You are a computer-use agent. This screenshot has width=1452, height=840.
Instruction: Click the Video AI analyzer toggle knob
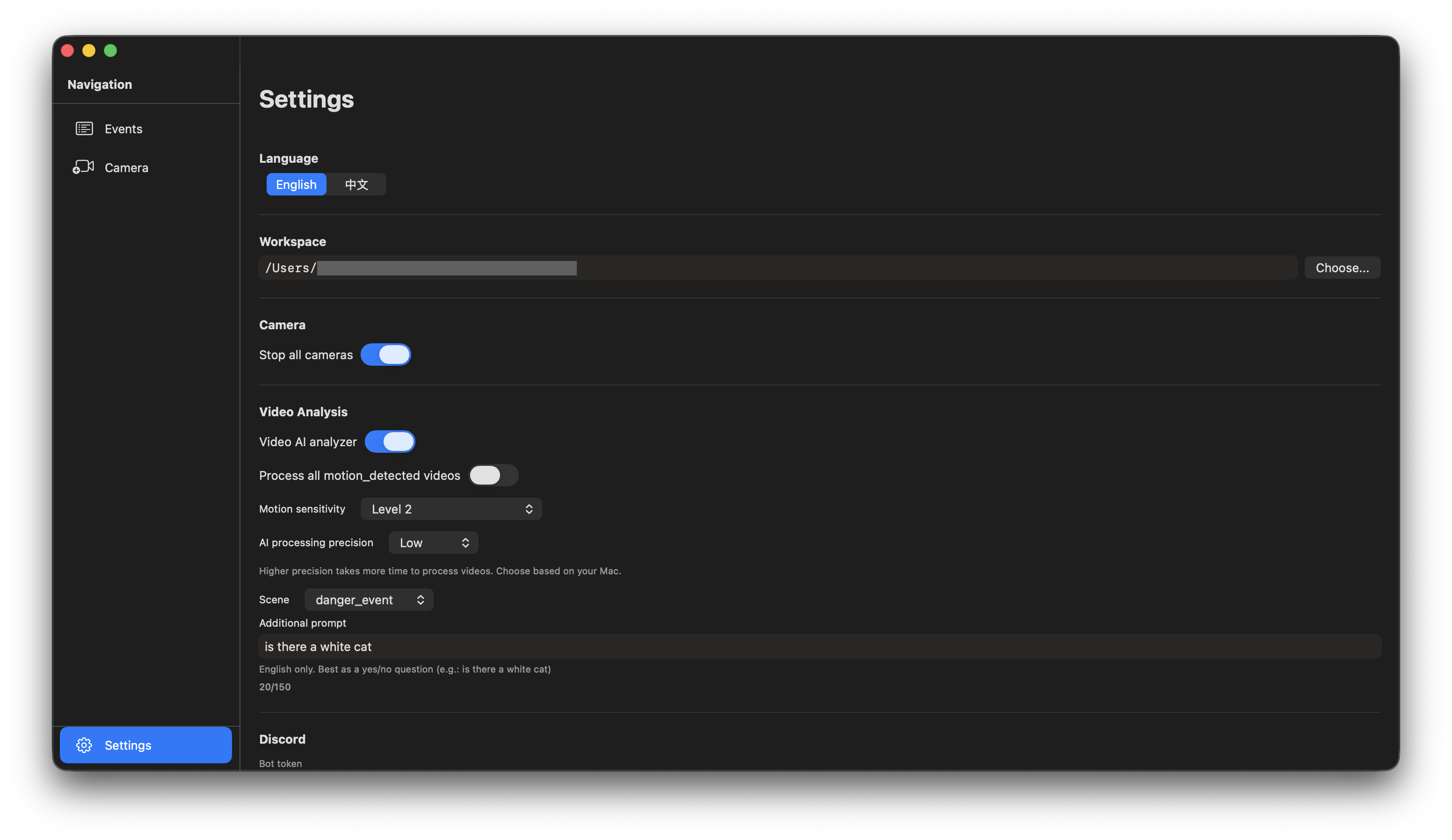[400, 442]
